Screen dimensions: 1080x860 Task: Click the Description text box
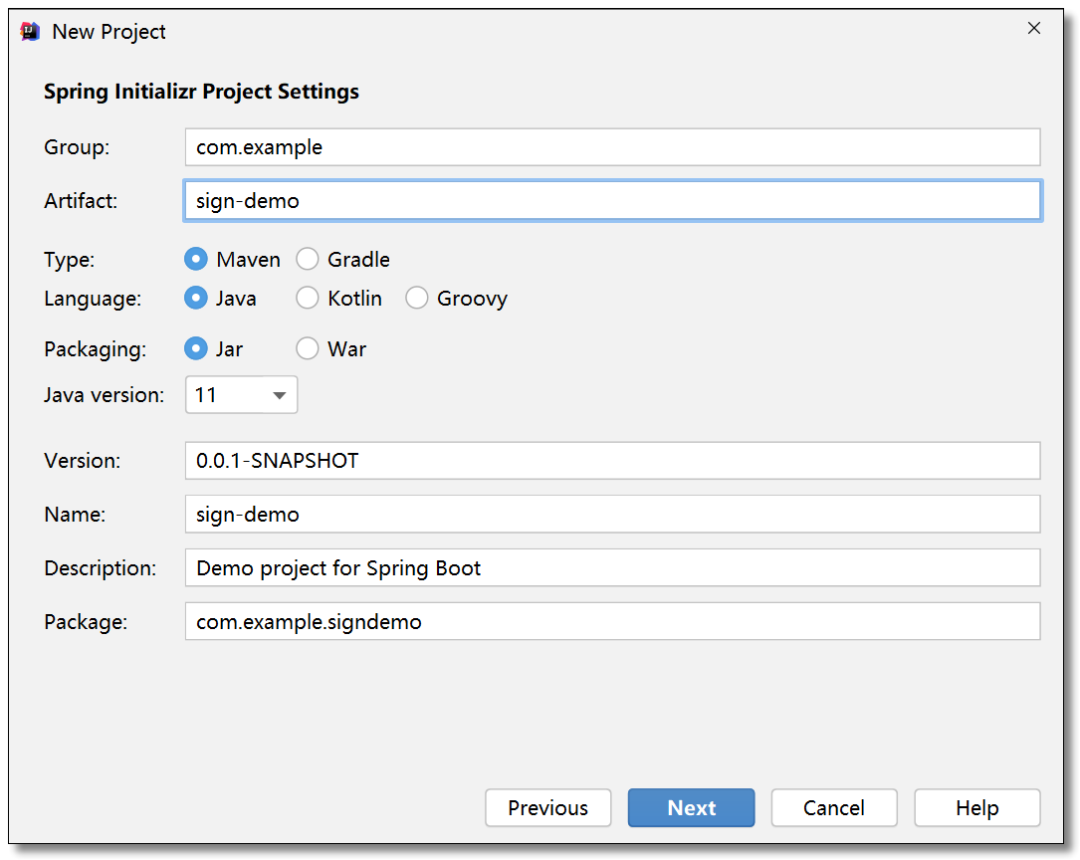coord(612,568)
